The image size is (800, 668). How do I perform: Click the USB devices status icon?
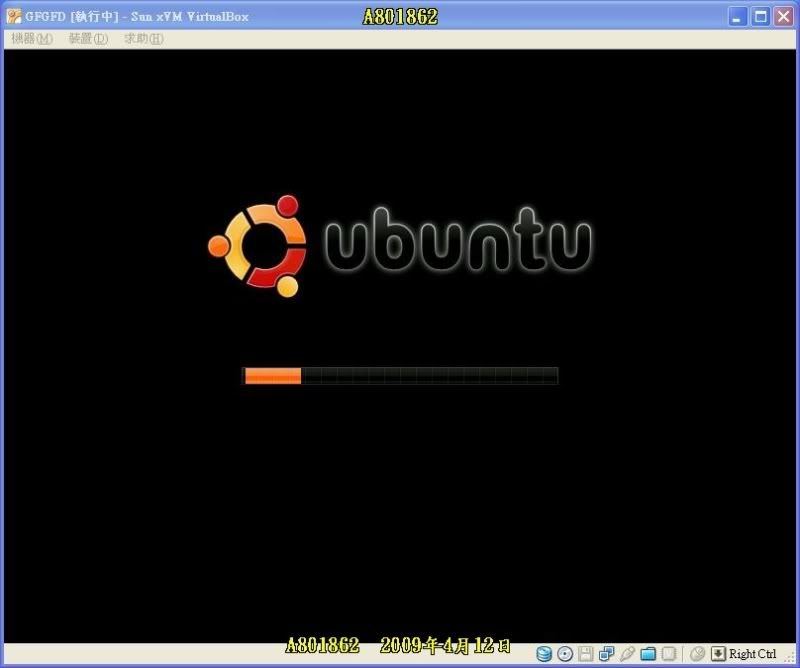[x=628, y=654]
